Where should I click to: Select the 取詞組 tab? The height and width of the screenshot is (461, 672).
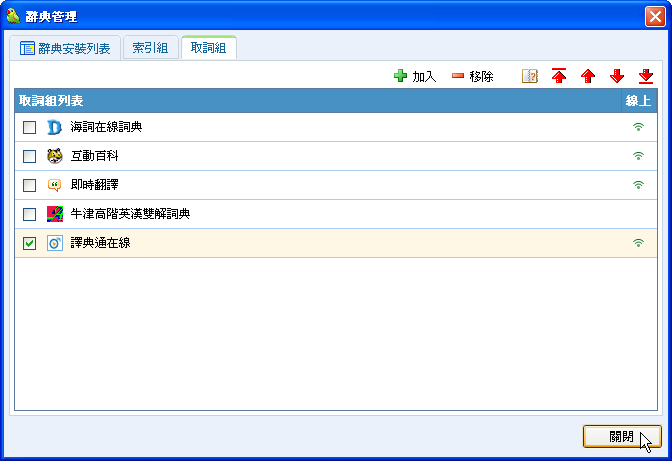pyautogui.click(x=209, y=48)
